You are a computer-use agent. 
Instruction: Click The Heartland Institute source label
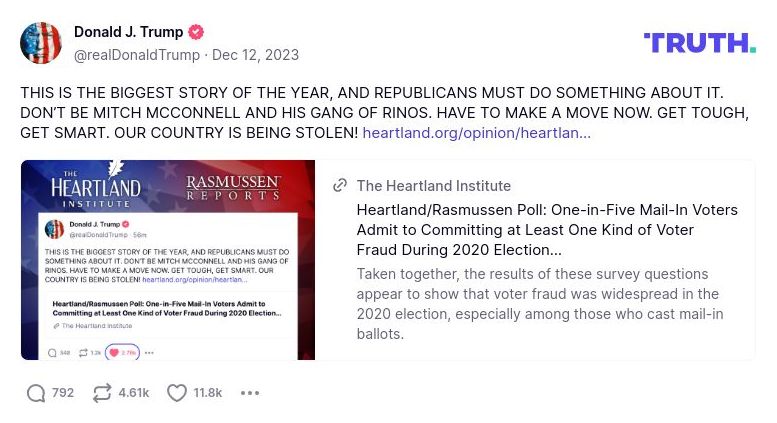click(x=433, y=185)
